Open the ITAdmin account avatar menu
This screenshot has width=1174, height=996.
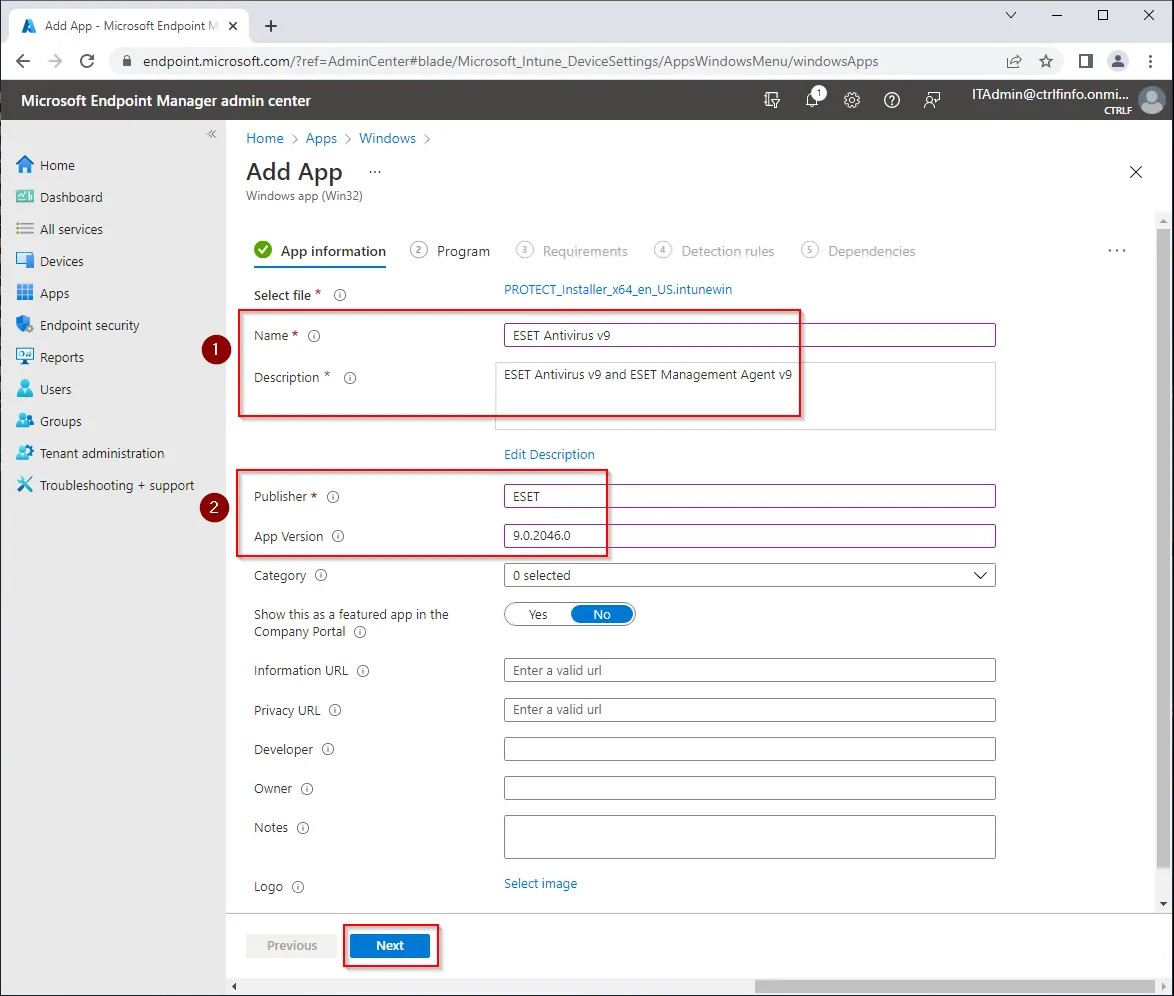tap(1152, 100)
